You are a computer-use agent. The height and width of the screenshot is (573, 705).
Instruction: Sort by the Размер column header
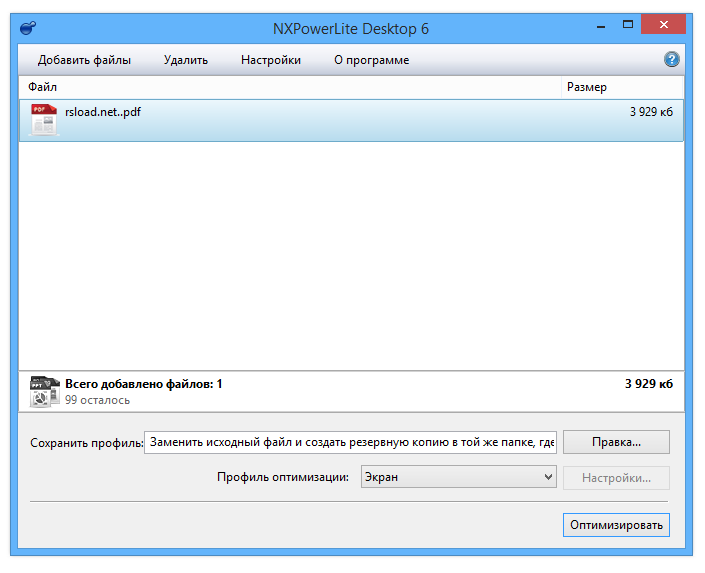pos(622,87)
